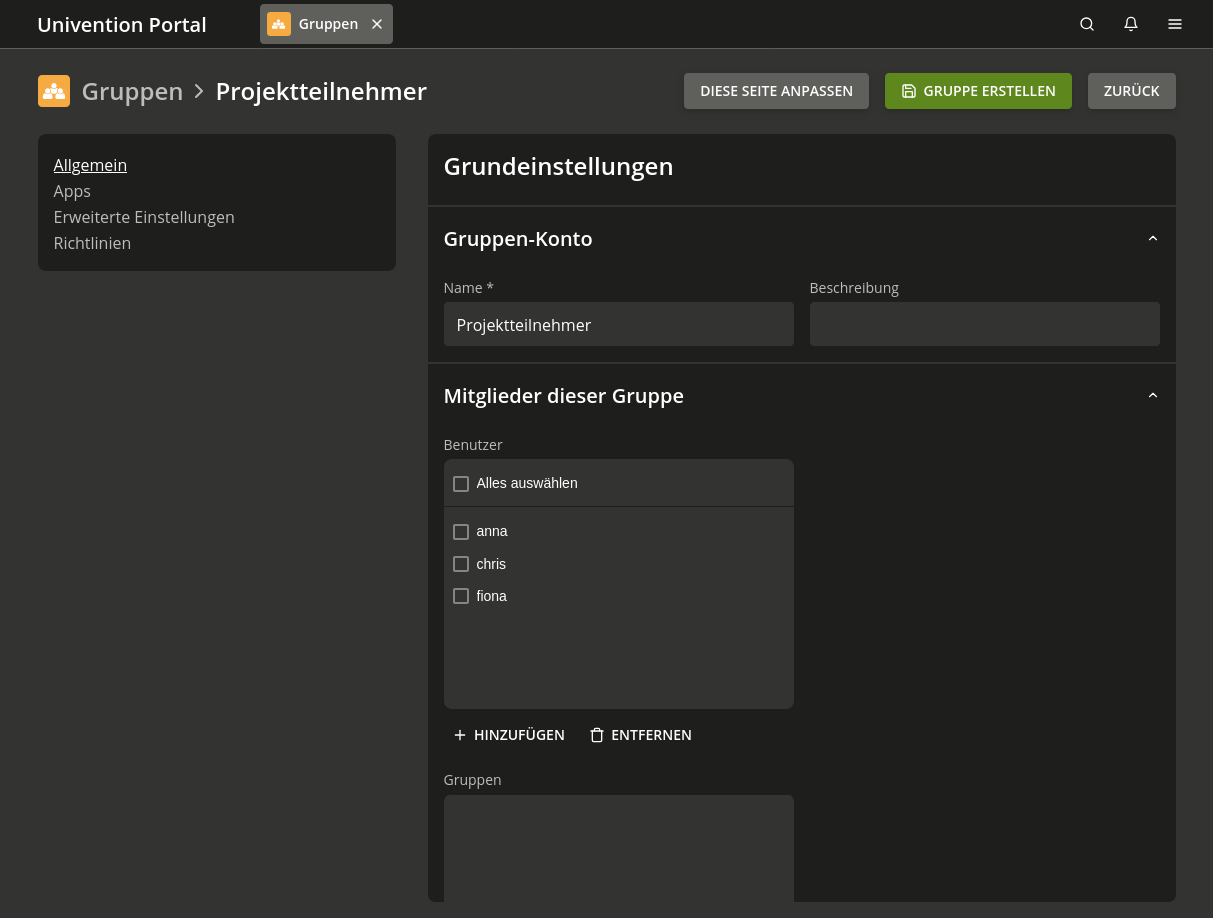Viewport: 1213px width, 918px height.
Task: Close the Gruppen tab with X
Action: [x=377, y=24]
